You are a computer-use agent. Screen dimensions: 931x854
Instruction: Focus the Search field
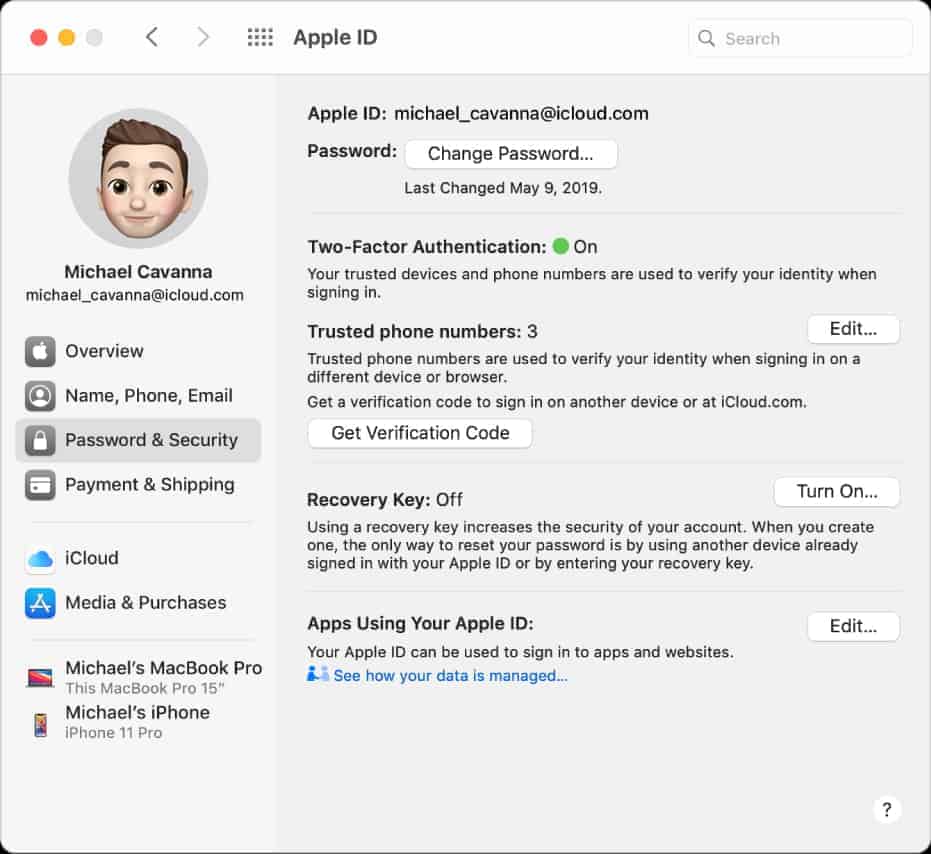(800, 39)
